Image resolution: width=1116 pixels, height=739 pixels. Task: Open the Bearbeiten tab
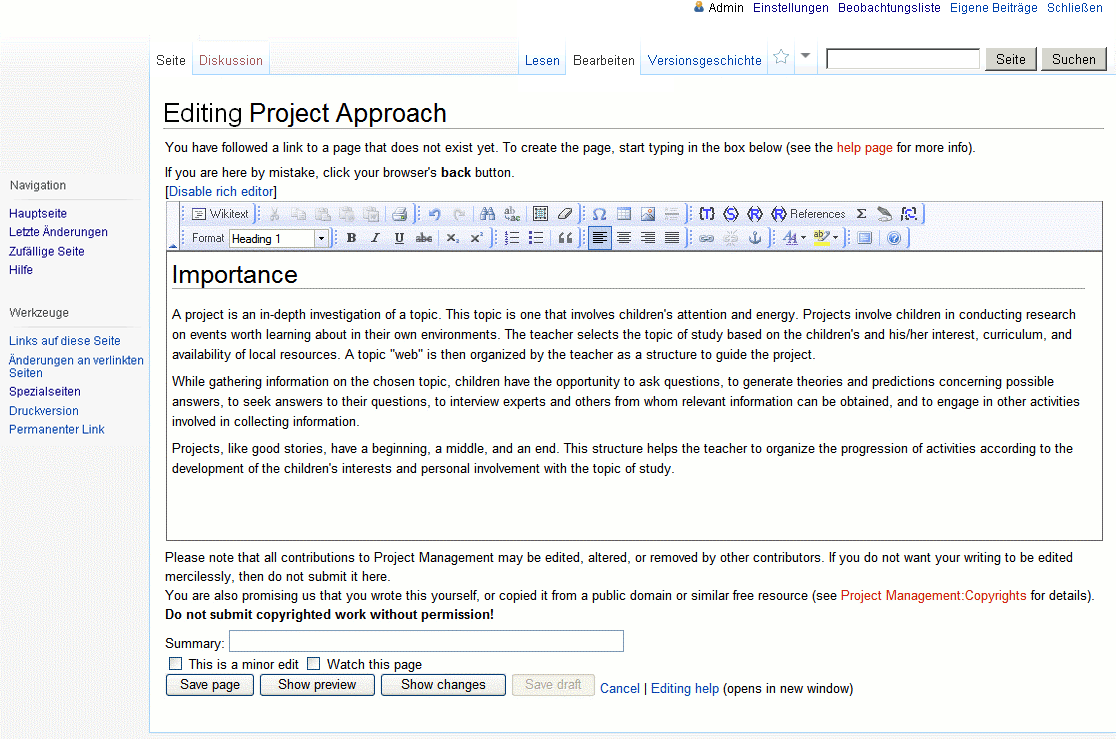click(x=604, y=61)
